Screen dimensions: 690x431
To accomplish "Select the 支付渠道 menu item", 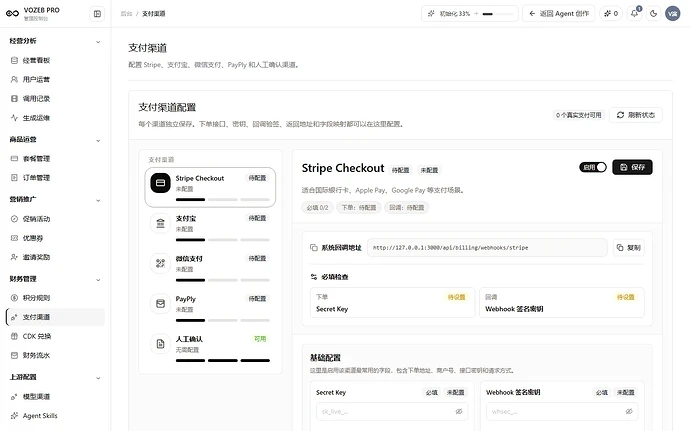I will [x=55, y=317].
